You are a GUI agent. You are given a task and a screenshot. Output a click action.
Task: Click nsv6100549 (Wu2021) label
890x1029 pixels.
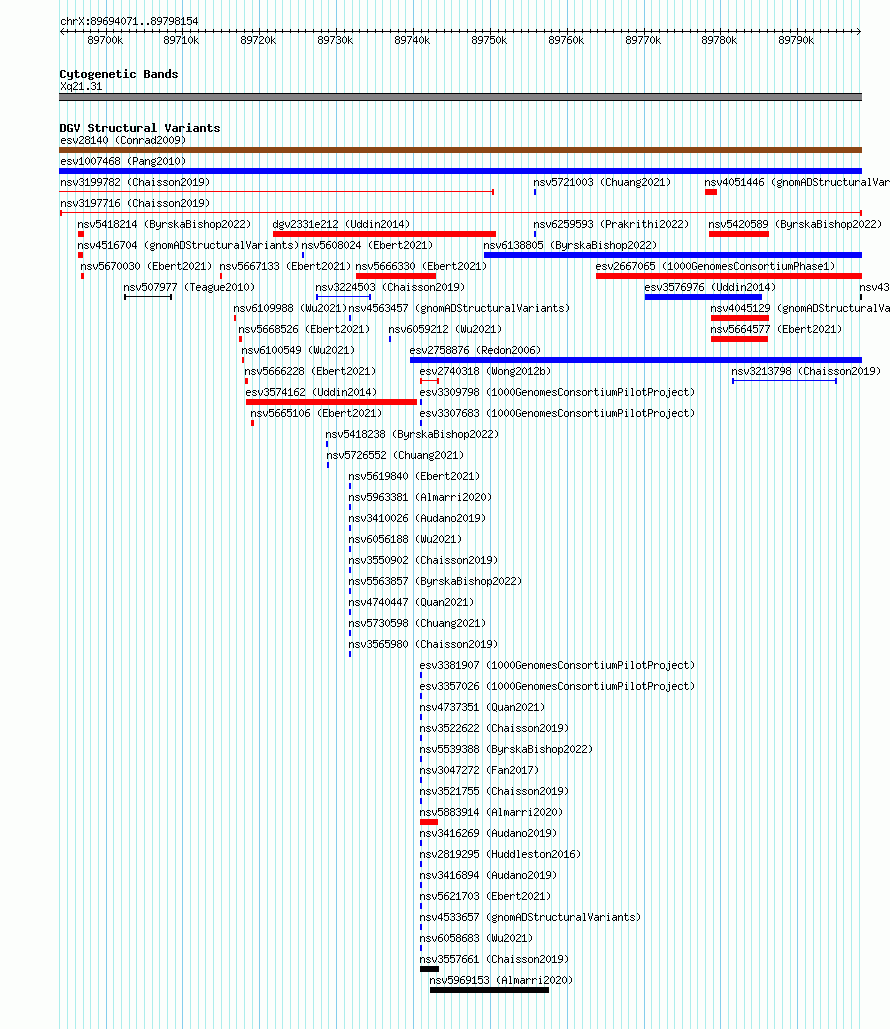point(298,350)
